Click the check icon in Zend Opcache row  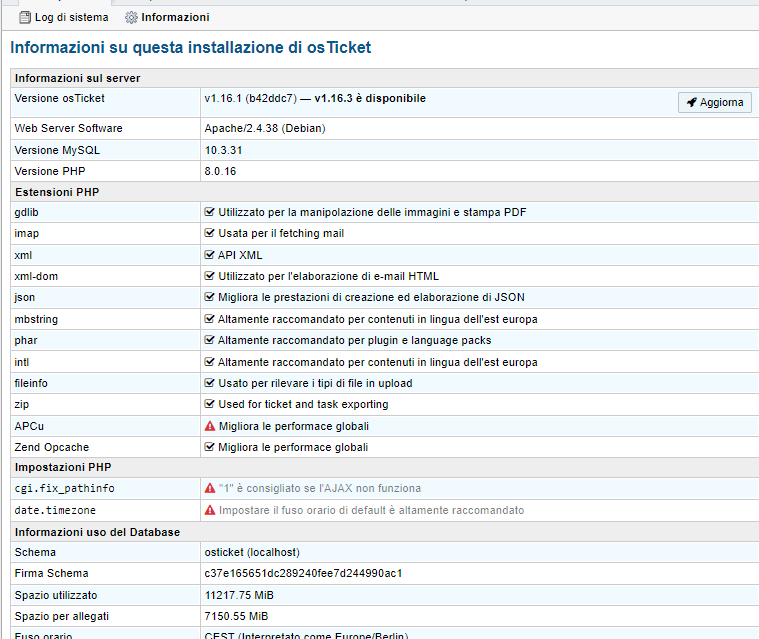pyautogui.click(x=209, y=447)
